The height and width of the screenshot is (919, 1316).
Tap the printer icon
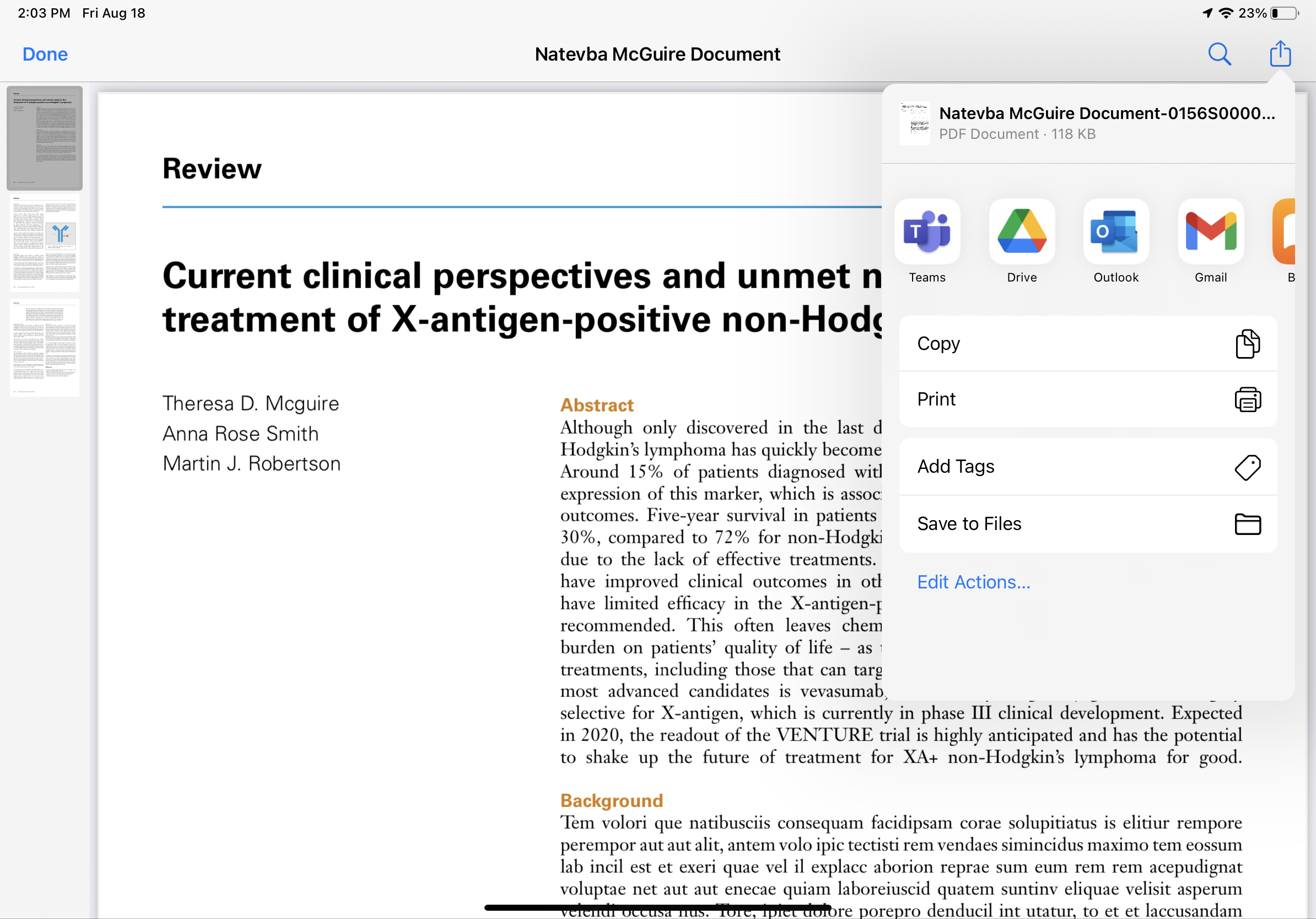[1247, 399]
